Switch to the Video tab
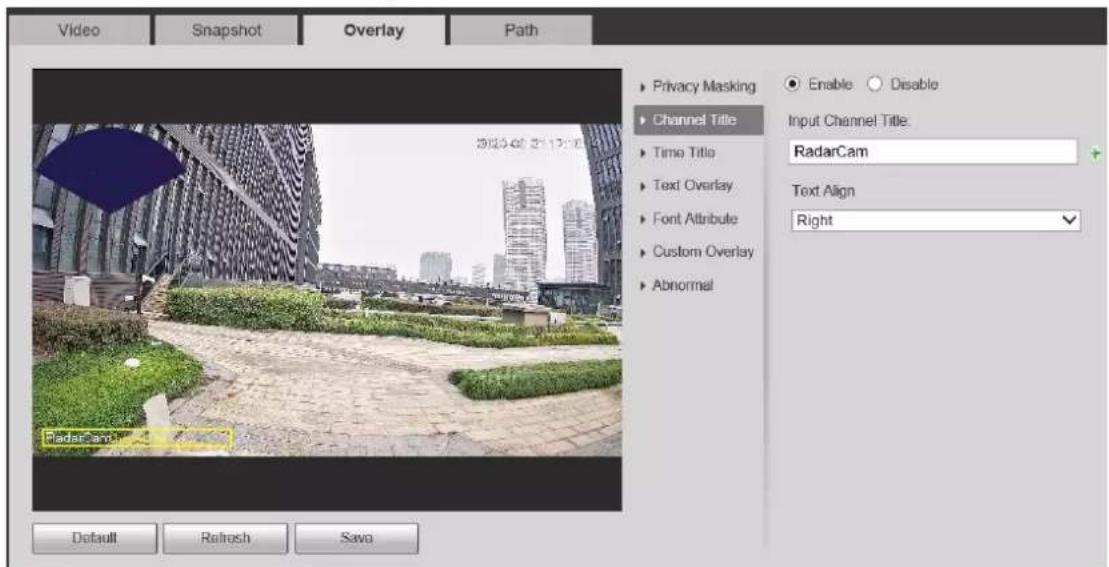 click(x=80, y=30)
